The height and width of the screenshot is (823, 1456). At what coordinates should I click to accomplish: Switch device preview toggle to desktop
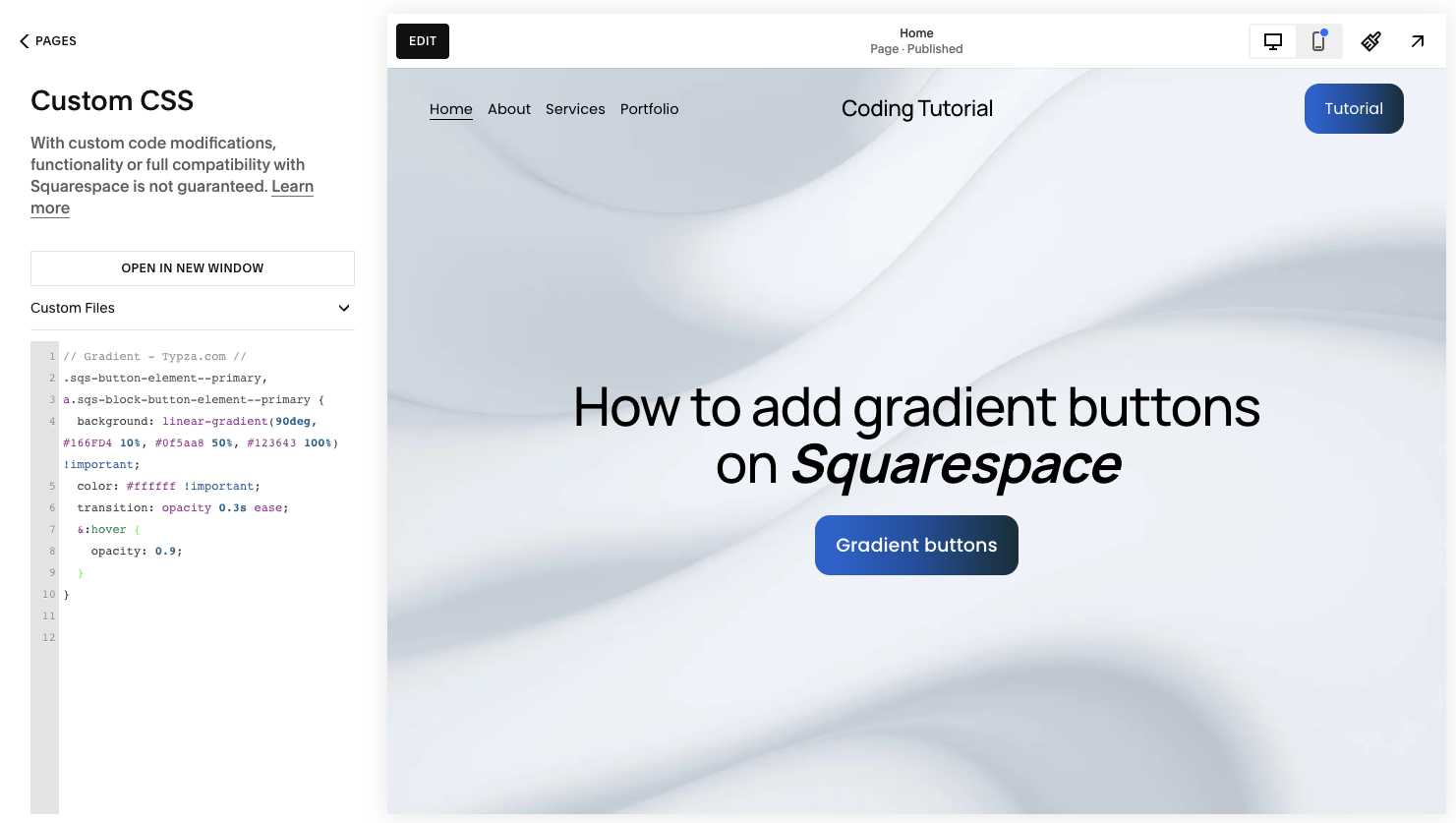(x=1272, y=40)
